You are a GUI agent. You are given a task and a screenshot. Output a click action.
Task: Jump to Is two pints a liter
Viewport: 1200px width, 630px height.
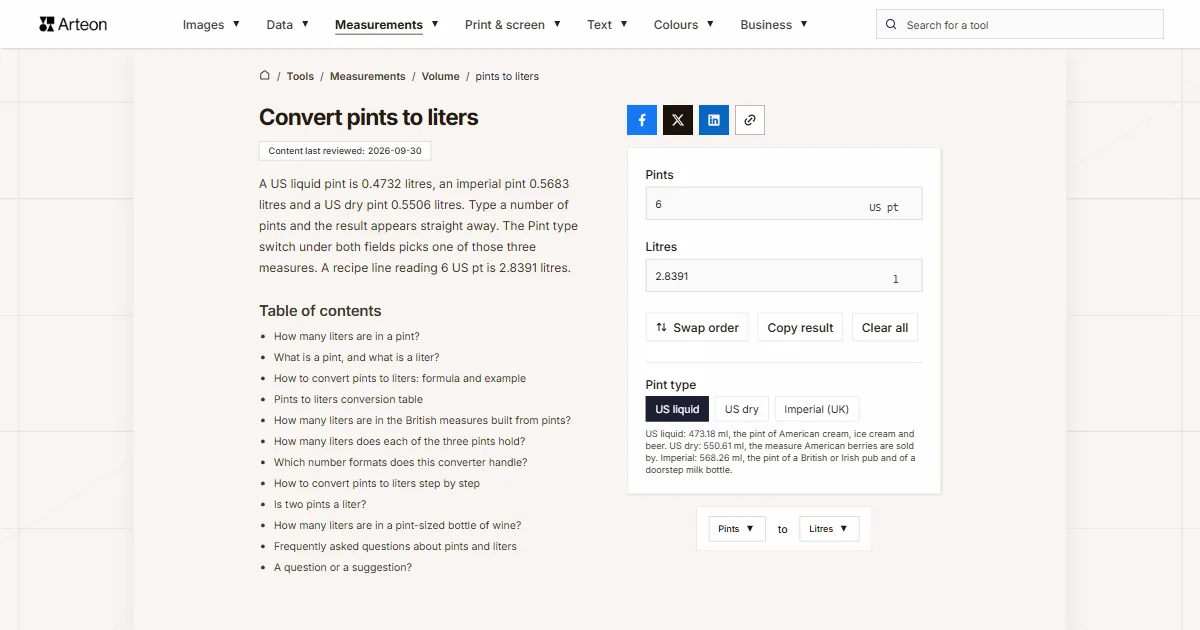tap(320, 504)
